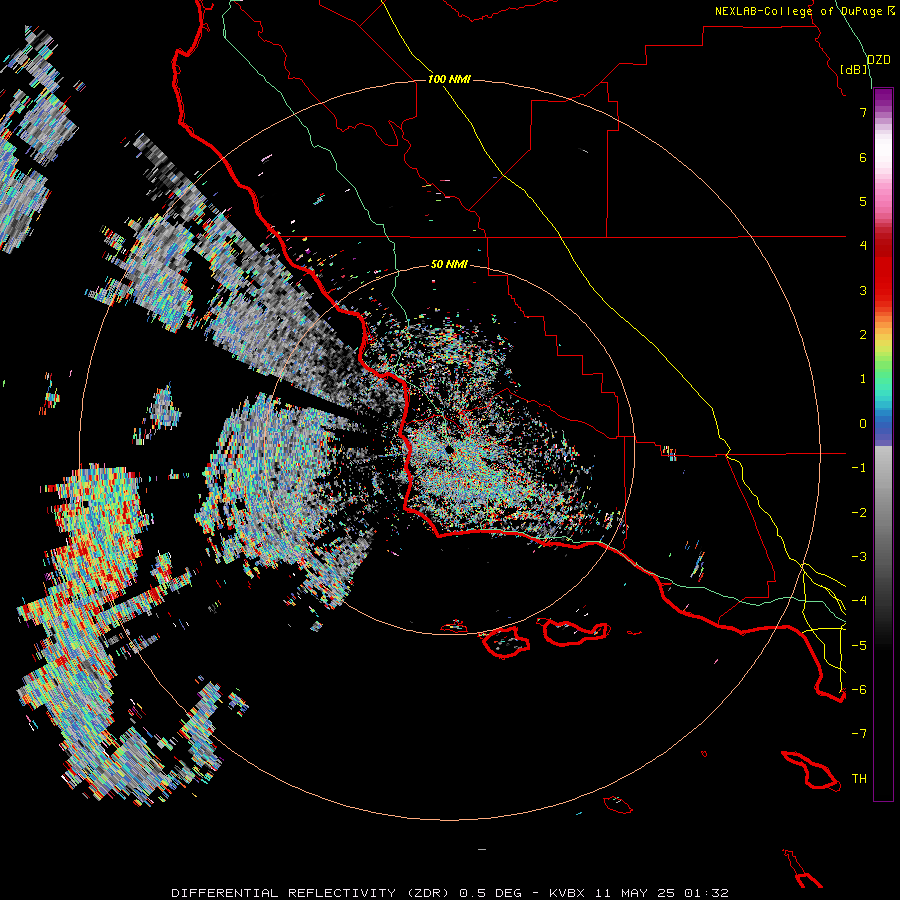Click the radar site center dot

(448, 449)
